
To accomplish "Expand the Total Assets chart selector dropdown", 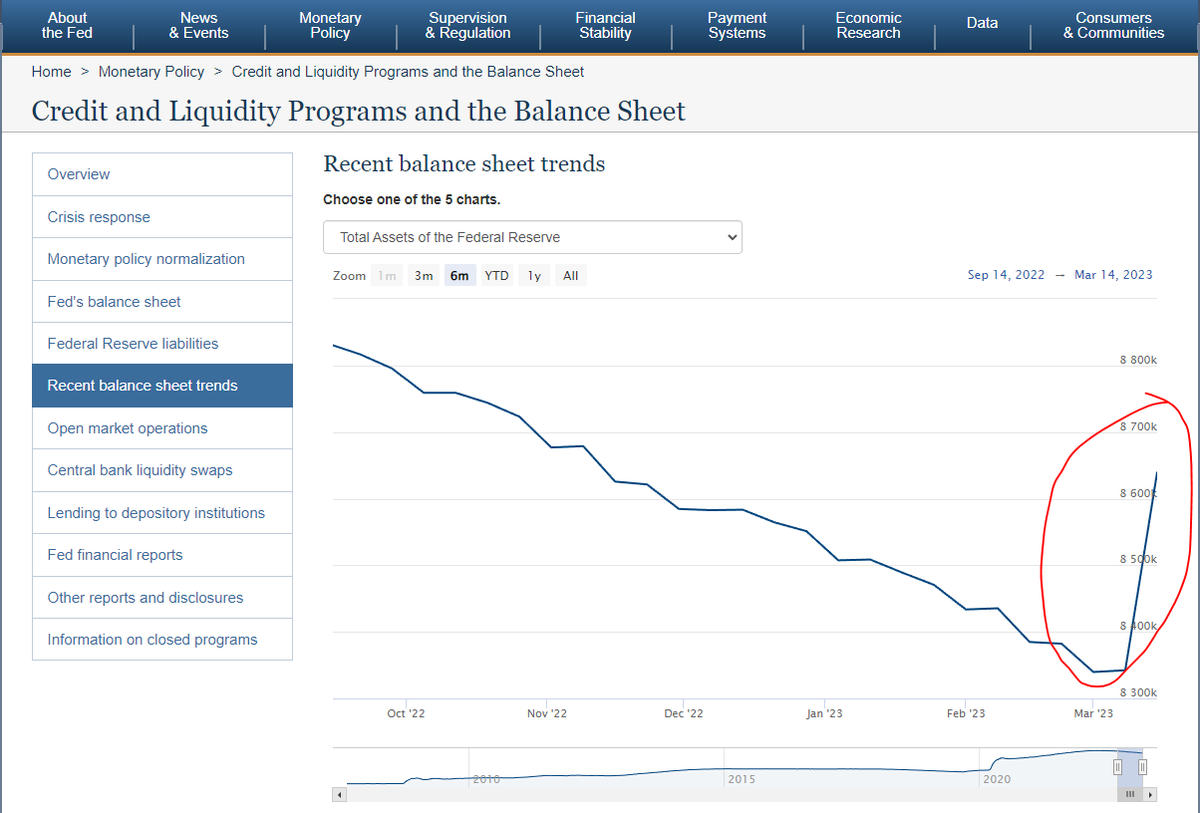I will click(533, 237).
